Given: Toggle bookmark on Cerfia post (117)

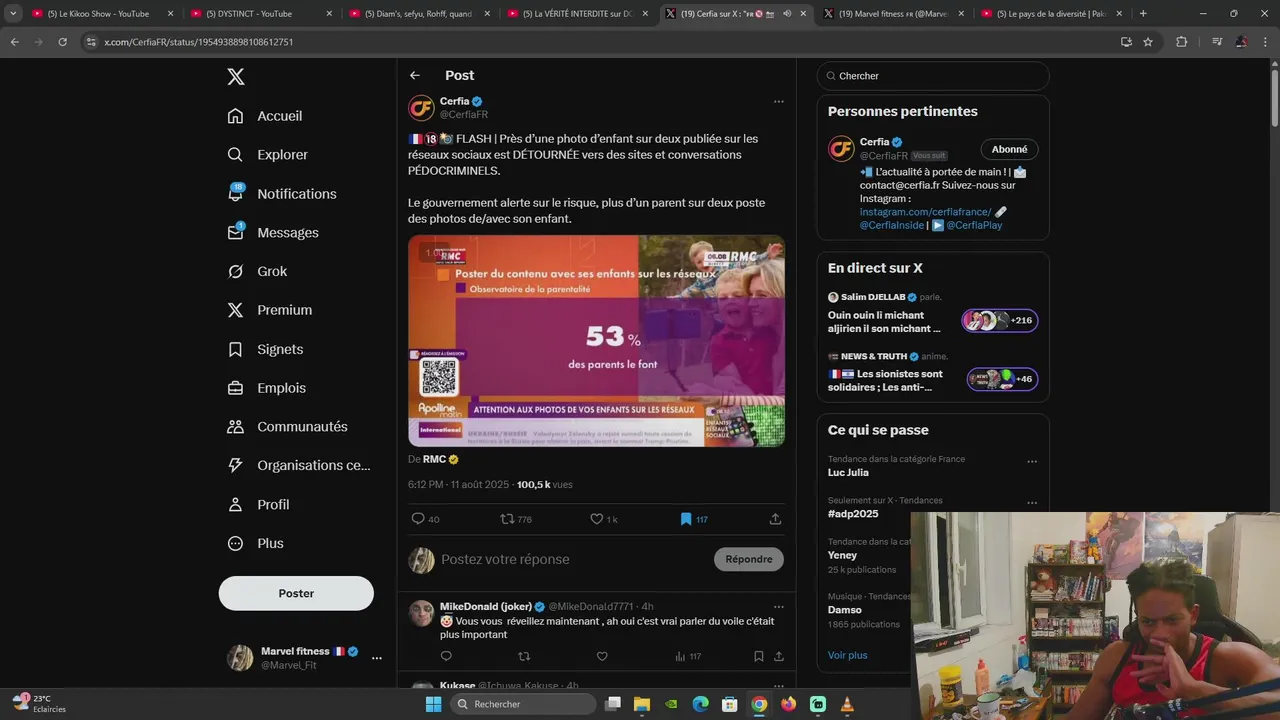Looking at the screenshot, I should coord(694,519).
